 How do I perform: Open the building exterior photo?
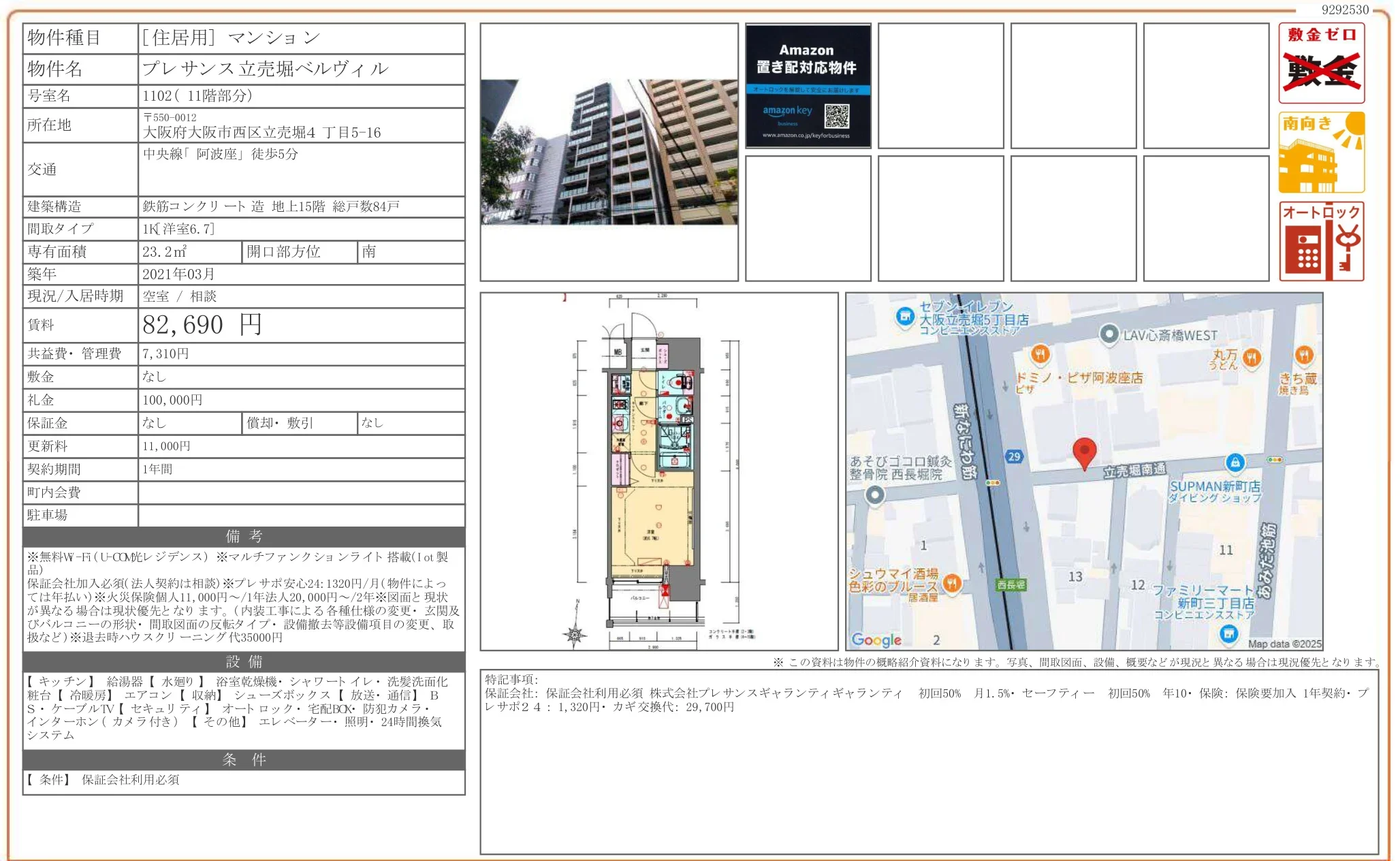pyautogui.click(x=609, y=152)
